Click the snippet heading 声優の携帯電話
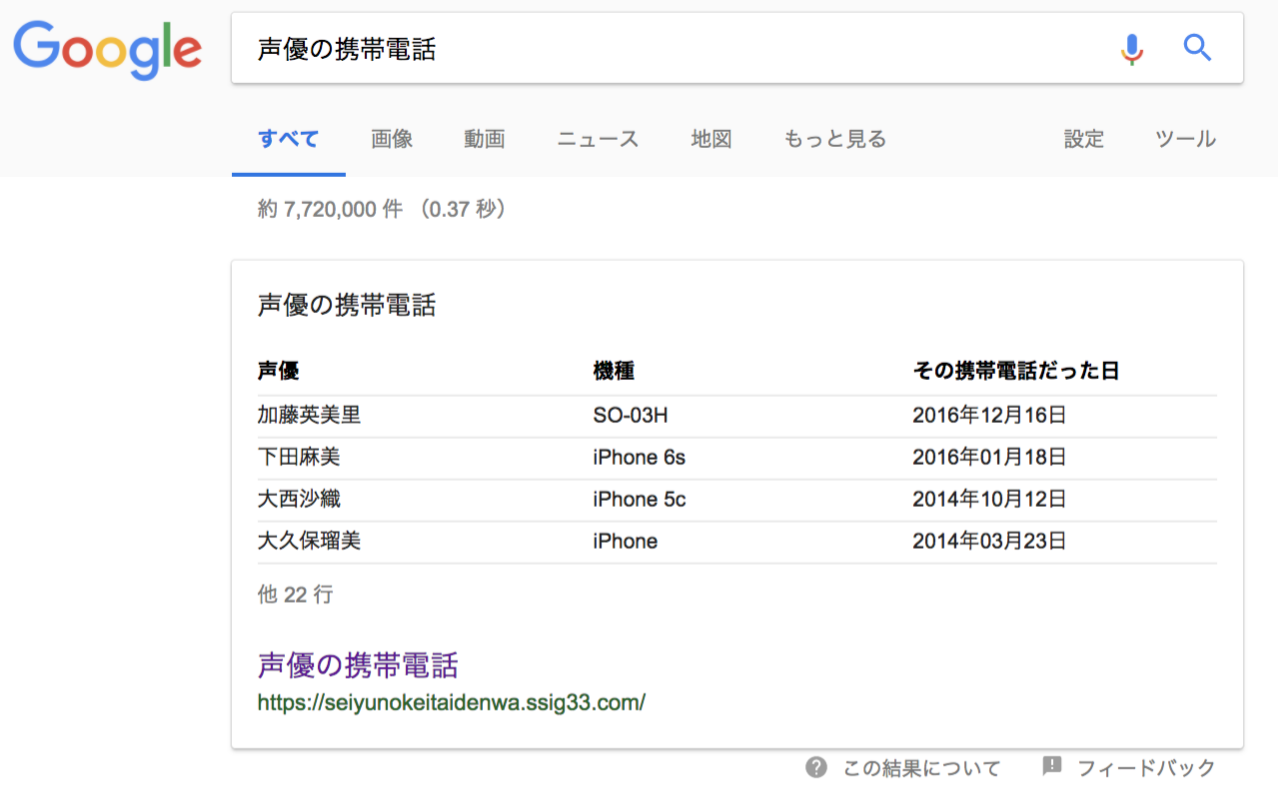This screenshot has height=796, width=1279. tap(347, 306)
